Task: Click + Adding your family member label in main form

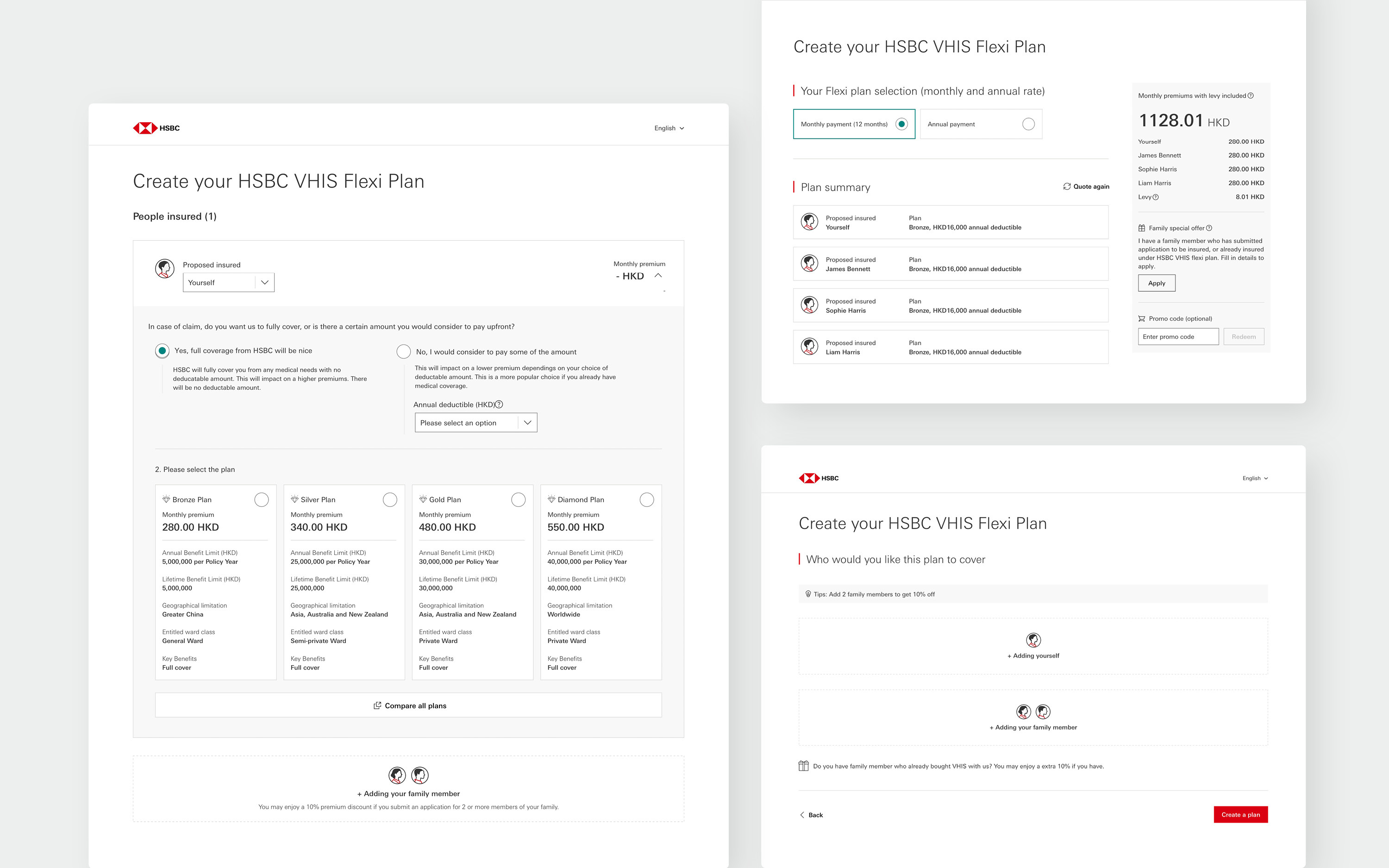Action: tap(409, 794)
